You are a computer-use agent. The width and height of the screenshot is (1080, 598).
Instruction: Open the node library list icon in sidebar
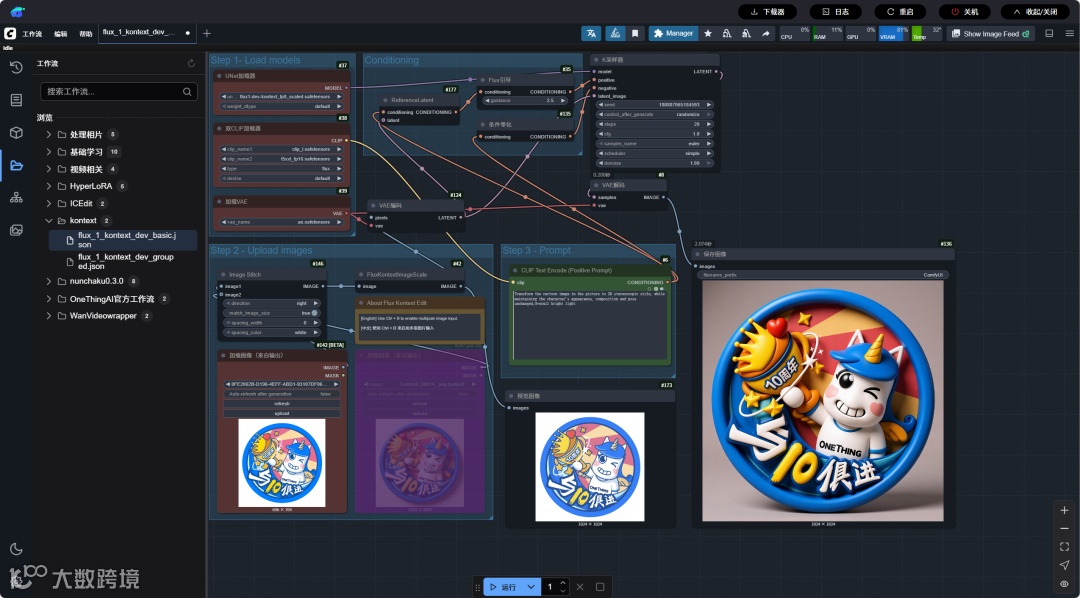17,100
